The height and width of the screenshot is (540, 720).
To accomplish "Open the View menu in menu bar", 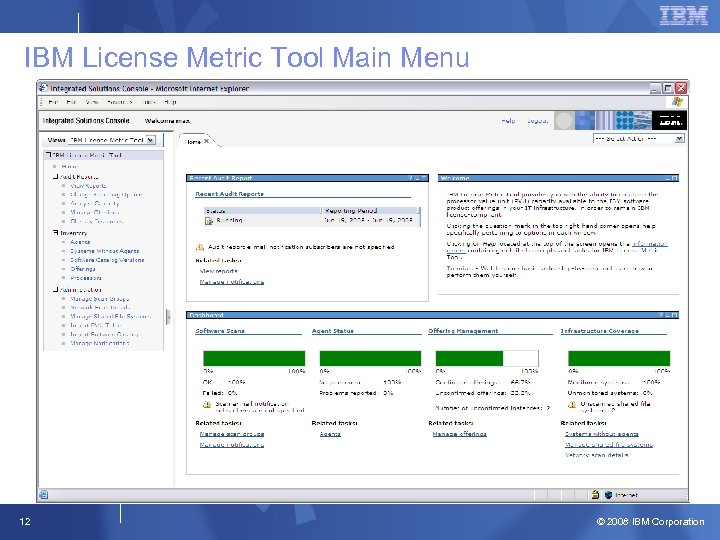I will [91, 102].
